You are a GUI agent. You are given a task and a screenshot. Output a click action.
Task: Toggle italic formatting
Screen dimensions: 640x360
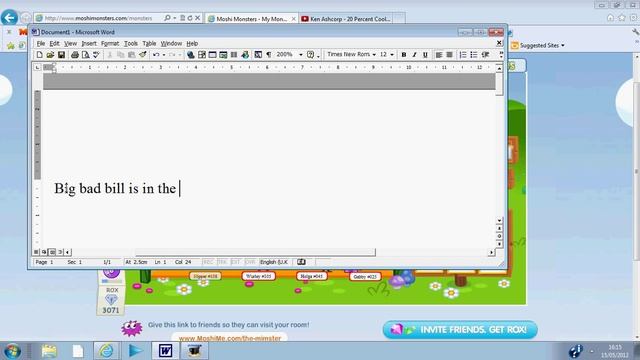pos(414,55)
